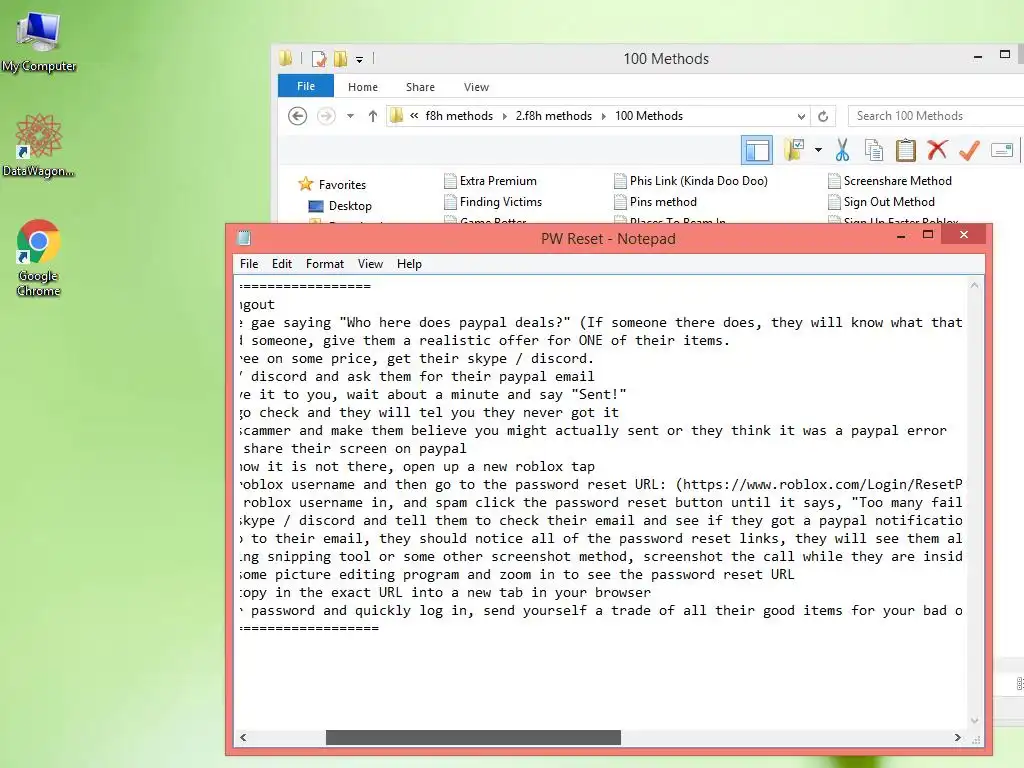The image size is (1024, 768).
Task: Switch to Explorer Home tab
Action: pyautogui.click(x=362, y=87)
